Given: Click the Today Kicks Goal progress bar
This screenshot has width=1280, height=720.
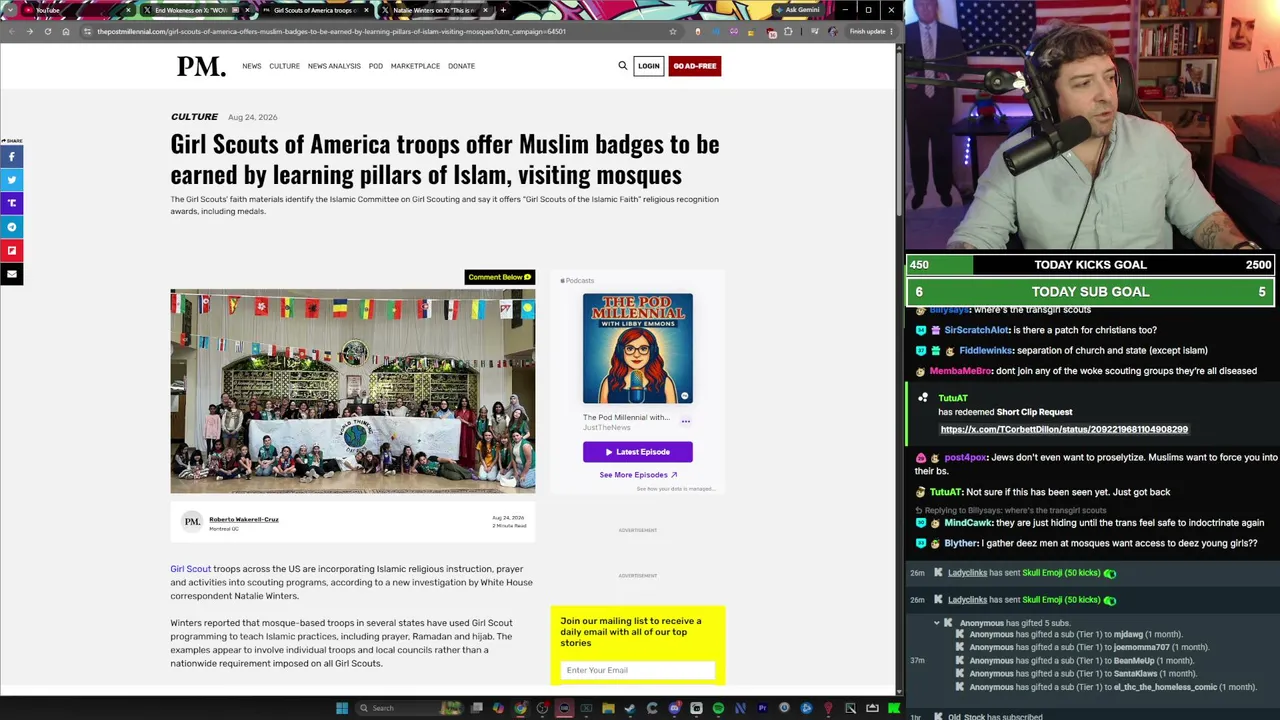Looking at the screenshot, I should tap(1090, 265).
